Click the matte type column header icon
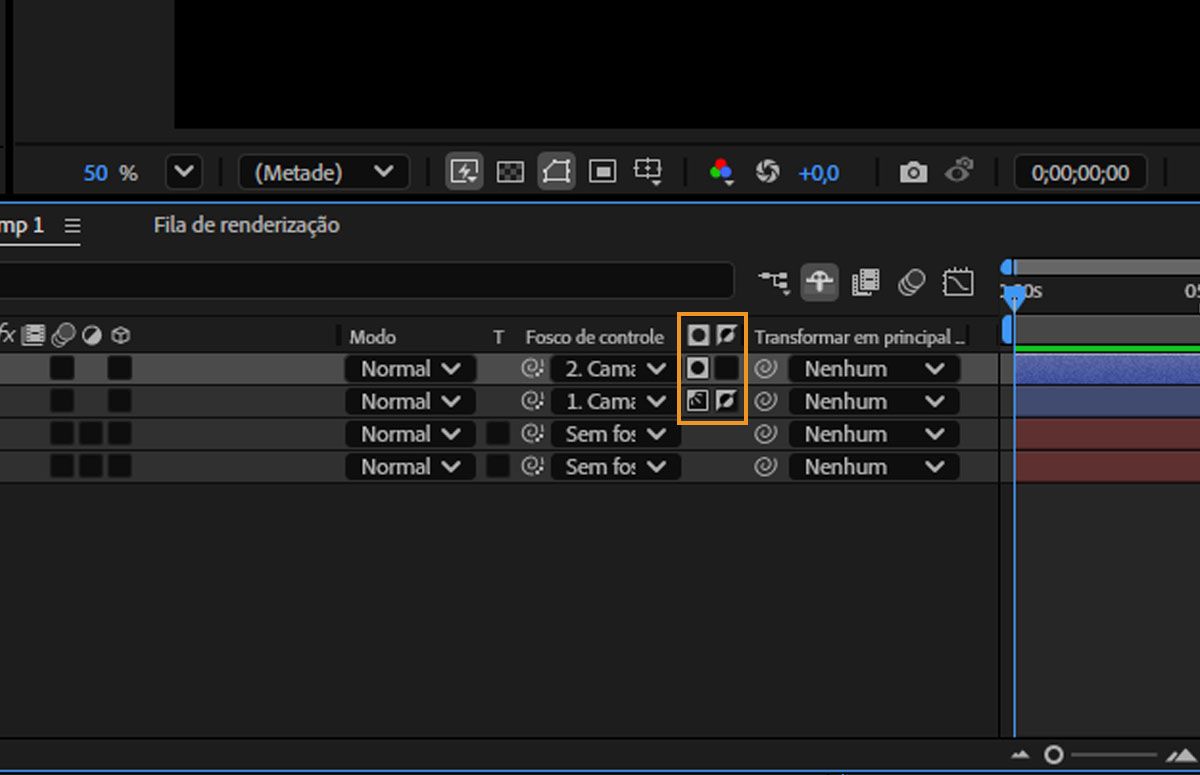Image resolution: width=1200 pixels, height=775 pixels. [x=698, y=335]
